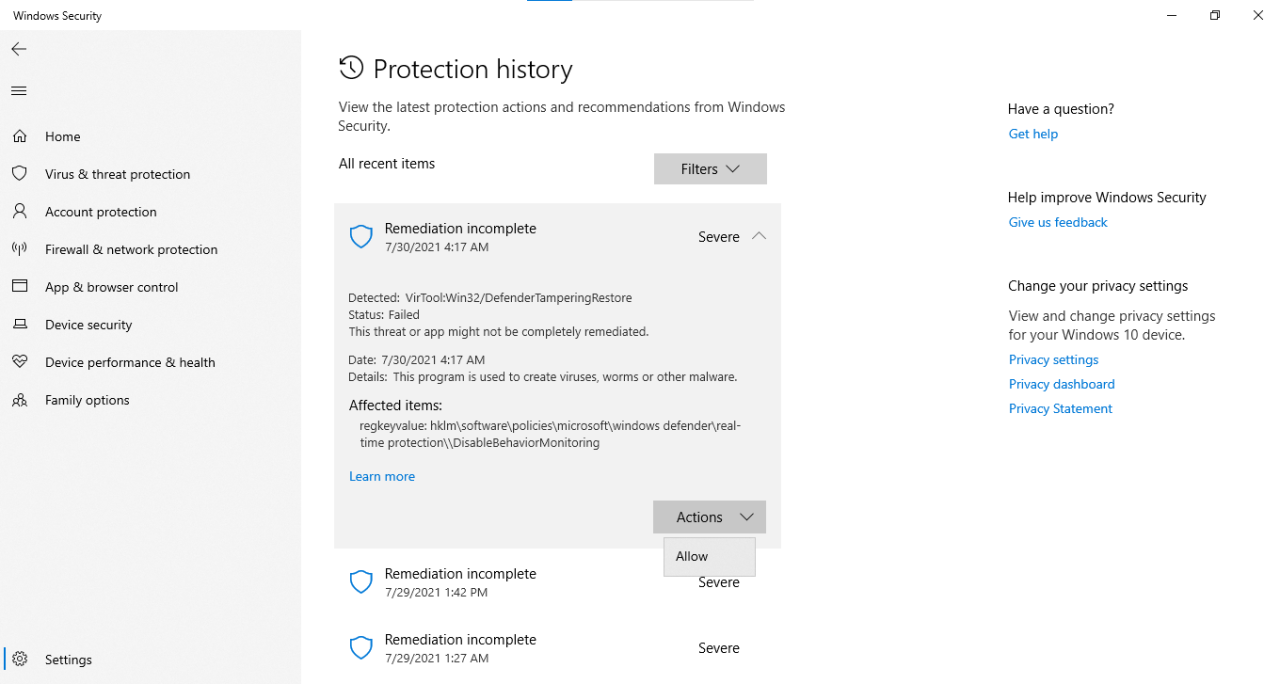
Task: Open the Learn more link
Action: click(382, 477)
